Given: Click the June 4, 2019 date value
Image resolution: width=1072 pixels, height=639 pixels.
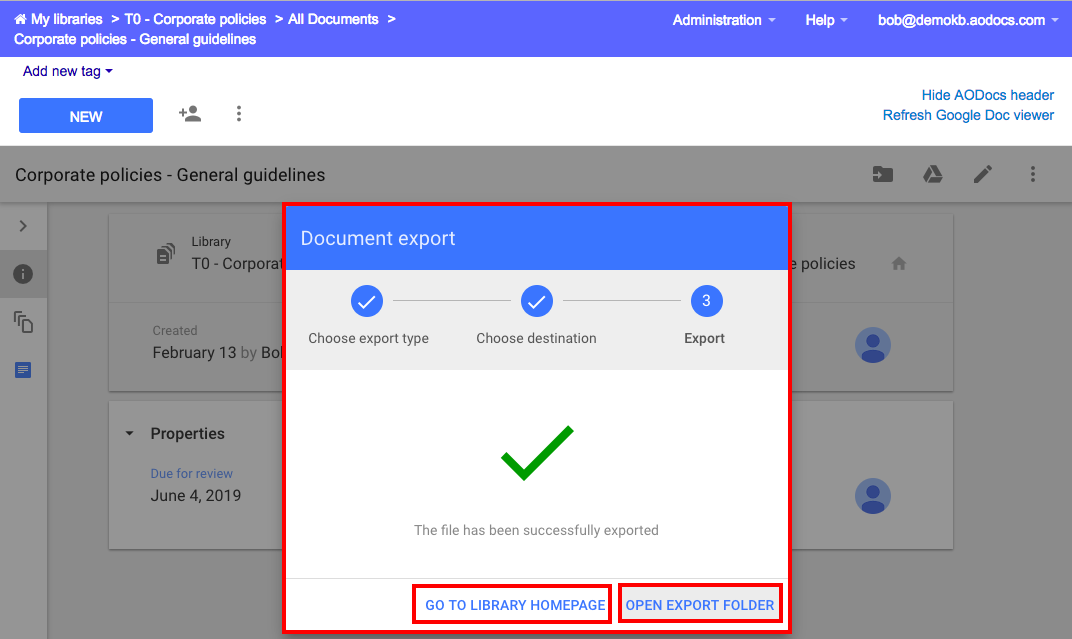Looking at the screenshot, I should click(x=196, y=495).
